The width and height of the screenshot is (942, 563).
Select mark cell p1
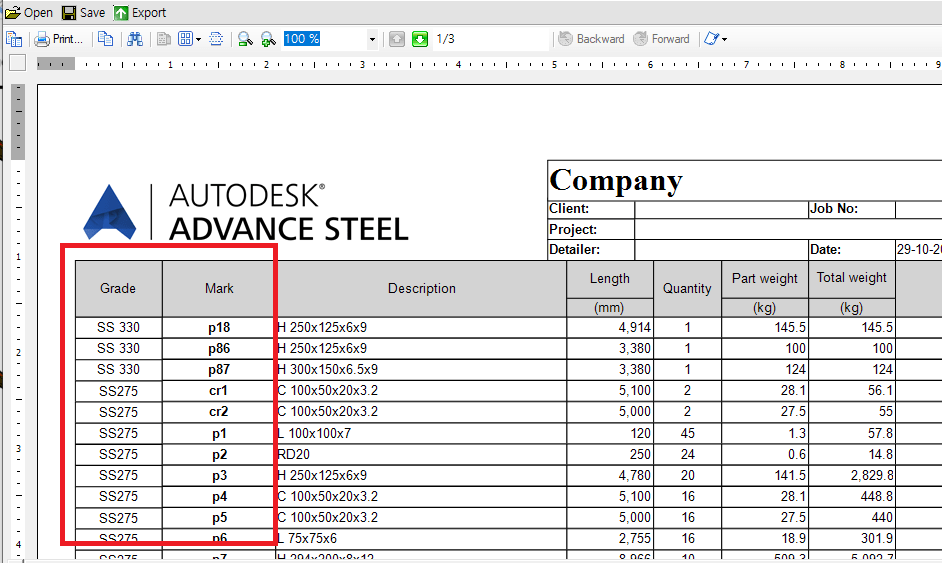(x=219, y=433)
